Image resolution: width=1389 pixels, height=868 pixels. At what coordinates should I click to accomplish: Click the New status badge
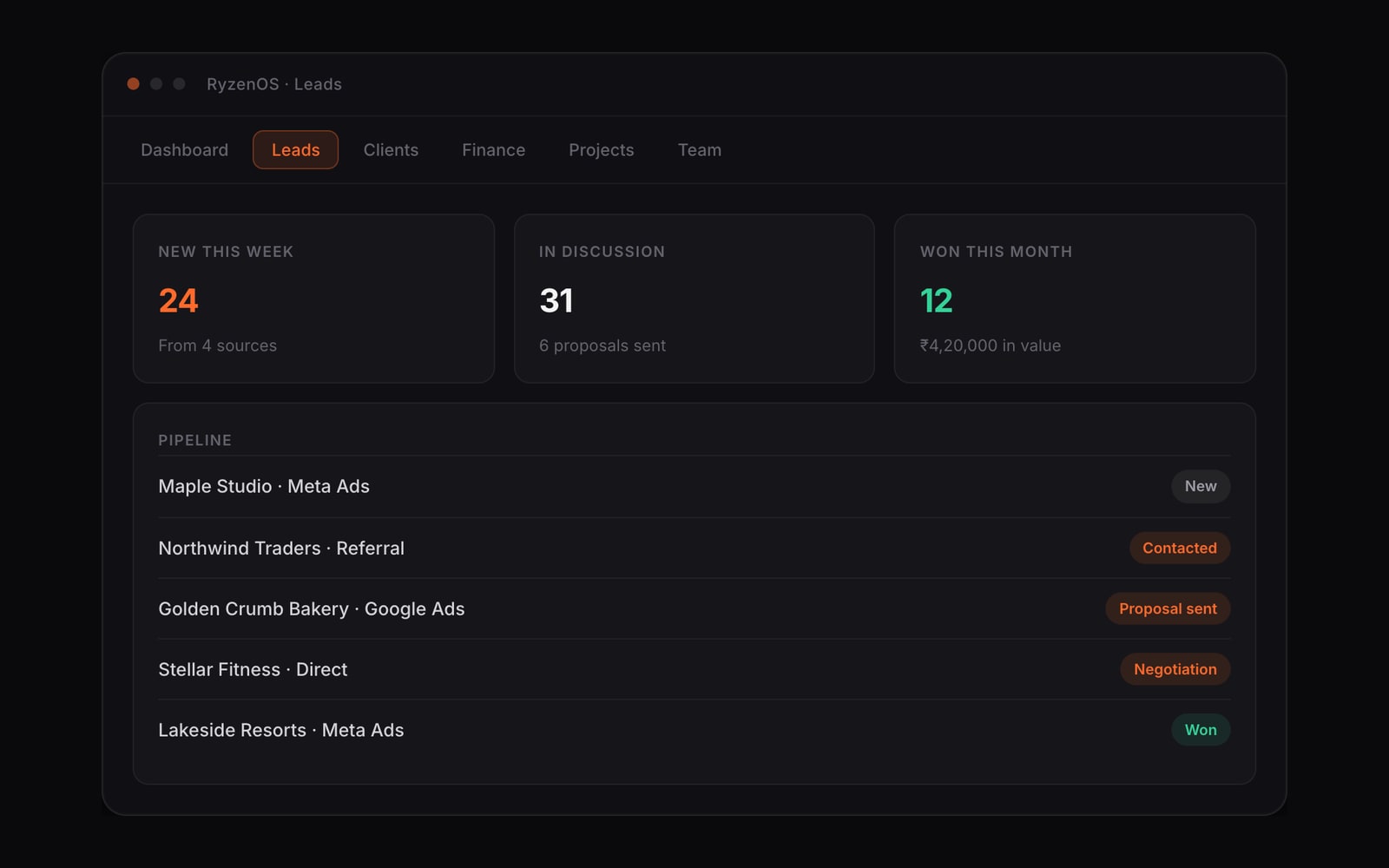1201,486
